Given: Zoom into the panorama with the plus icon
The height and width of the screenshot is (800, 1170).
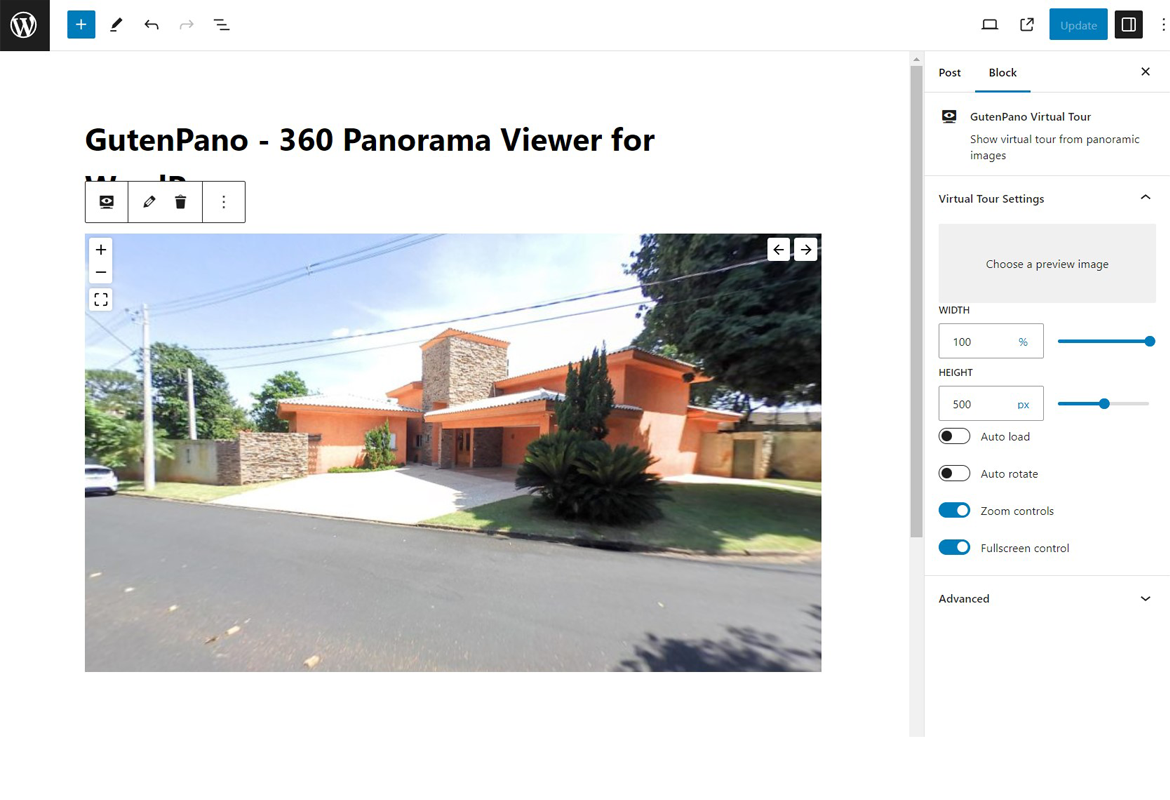Looking at the screenshot, I should tap(100, 249).
